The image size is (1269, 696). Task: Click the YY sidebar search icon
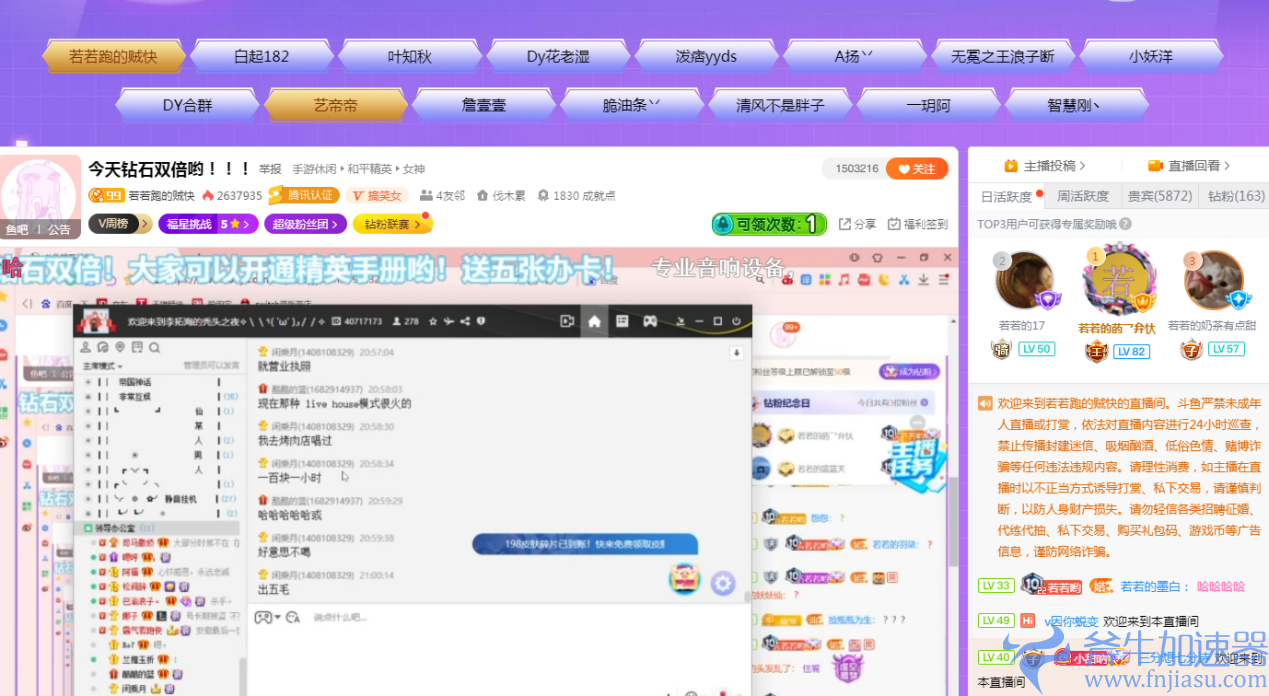point(155,347)
